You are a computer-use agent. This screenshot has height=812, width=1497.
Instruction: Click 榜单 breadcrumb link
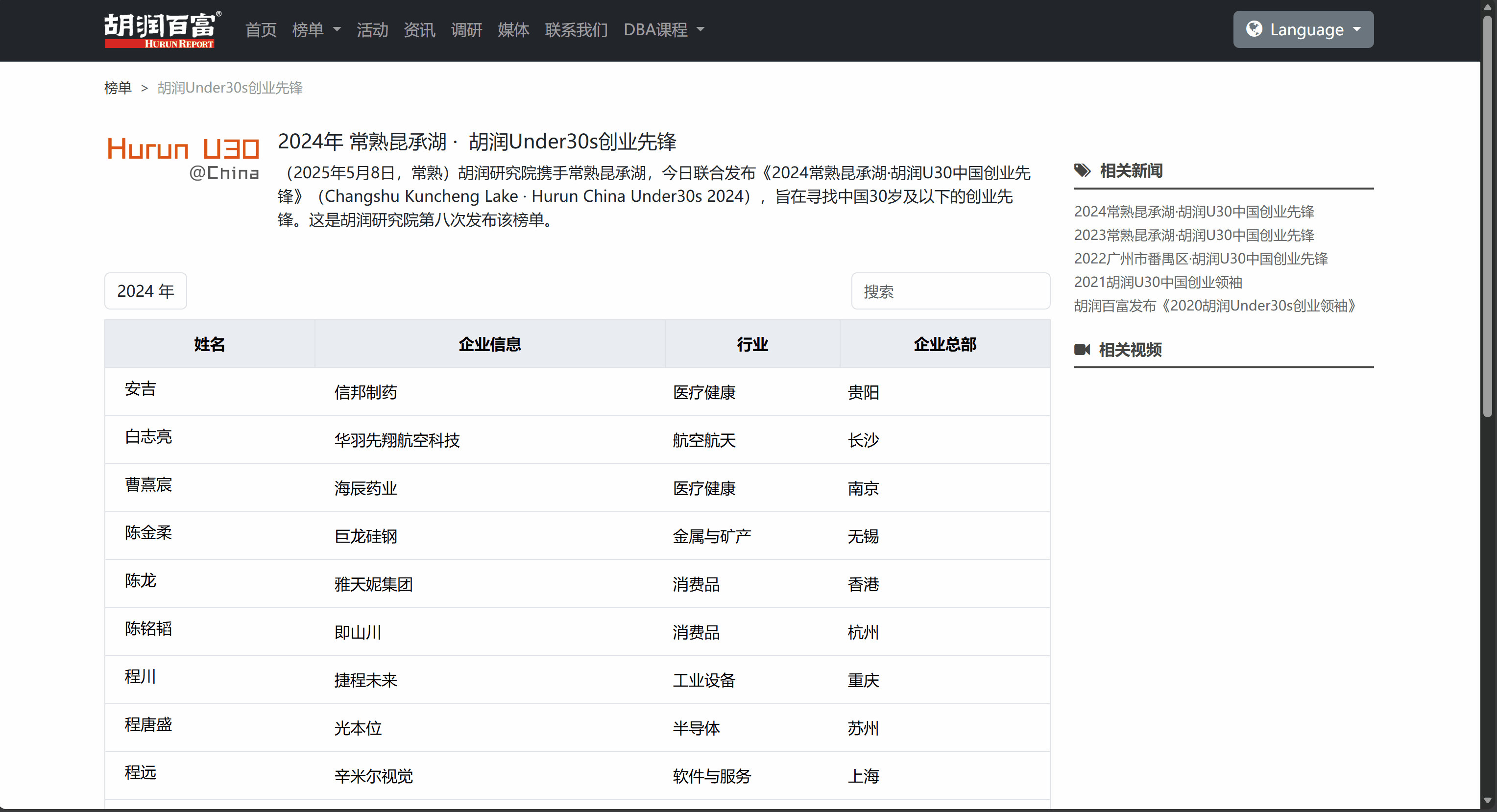118,88
